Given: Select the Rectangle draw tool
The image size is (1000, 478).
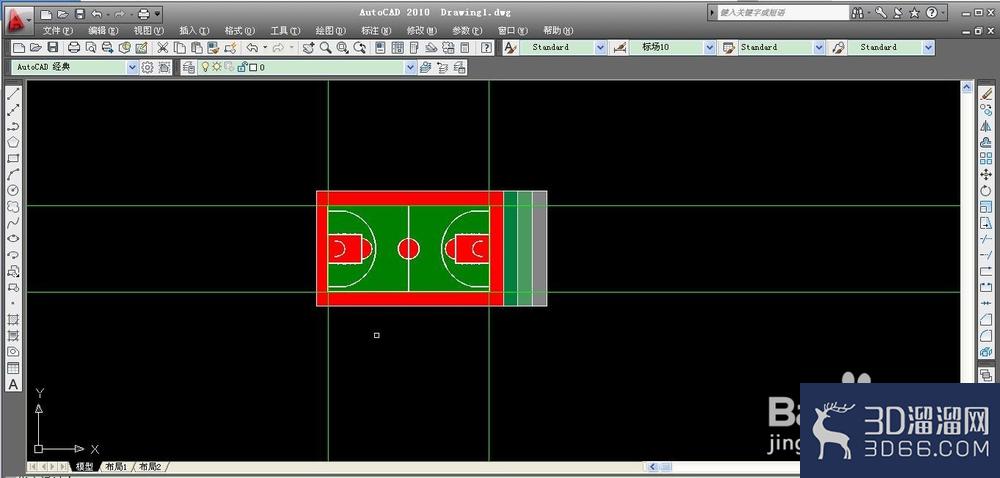Looking at the screenshot, I should [x=13, y=158].
